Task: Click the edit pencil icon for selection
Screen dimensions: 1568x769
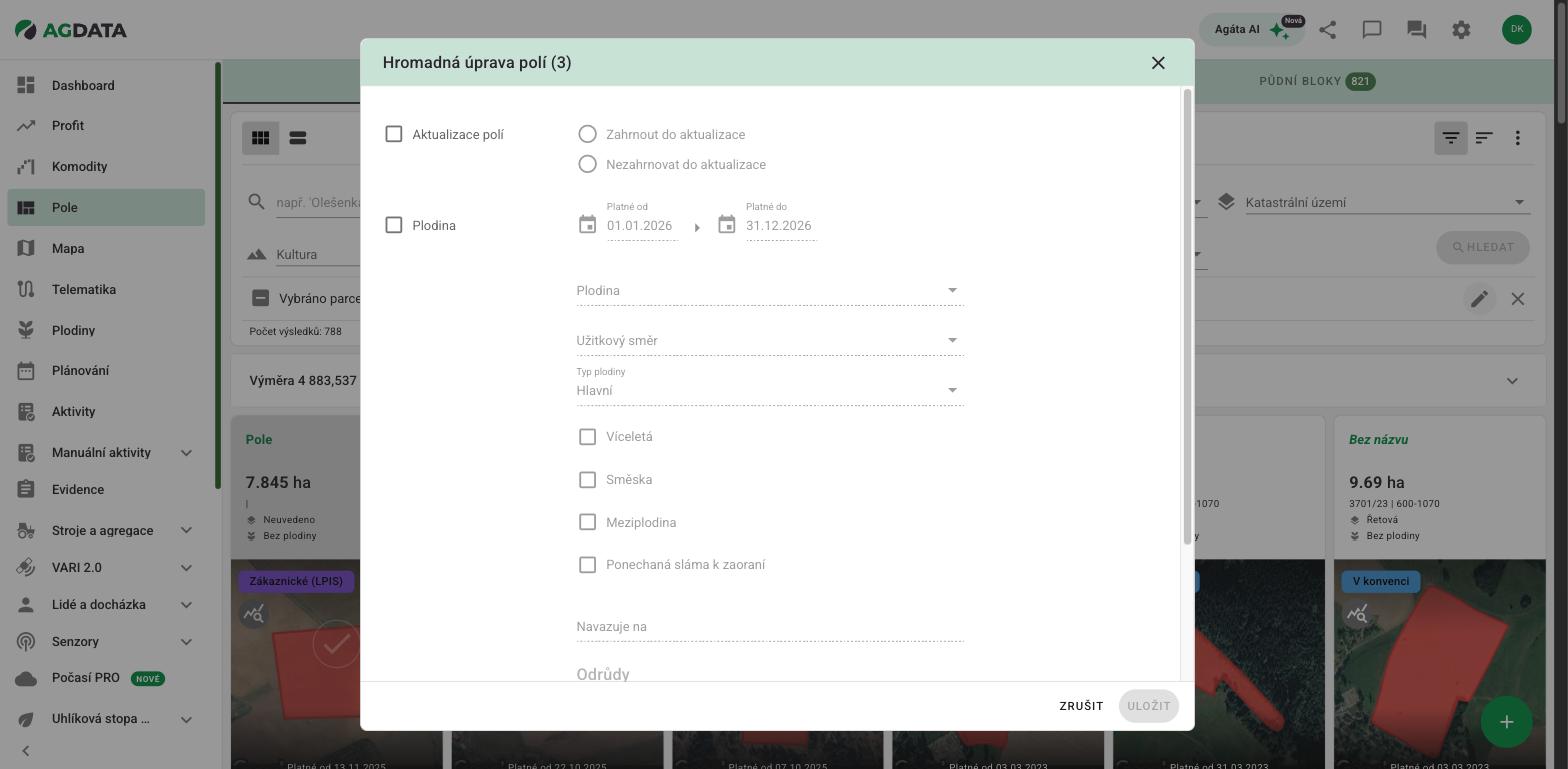Action: click(1479, 298)
